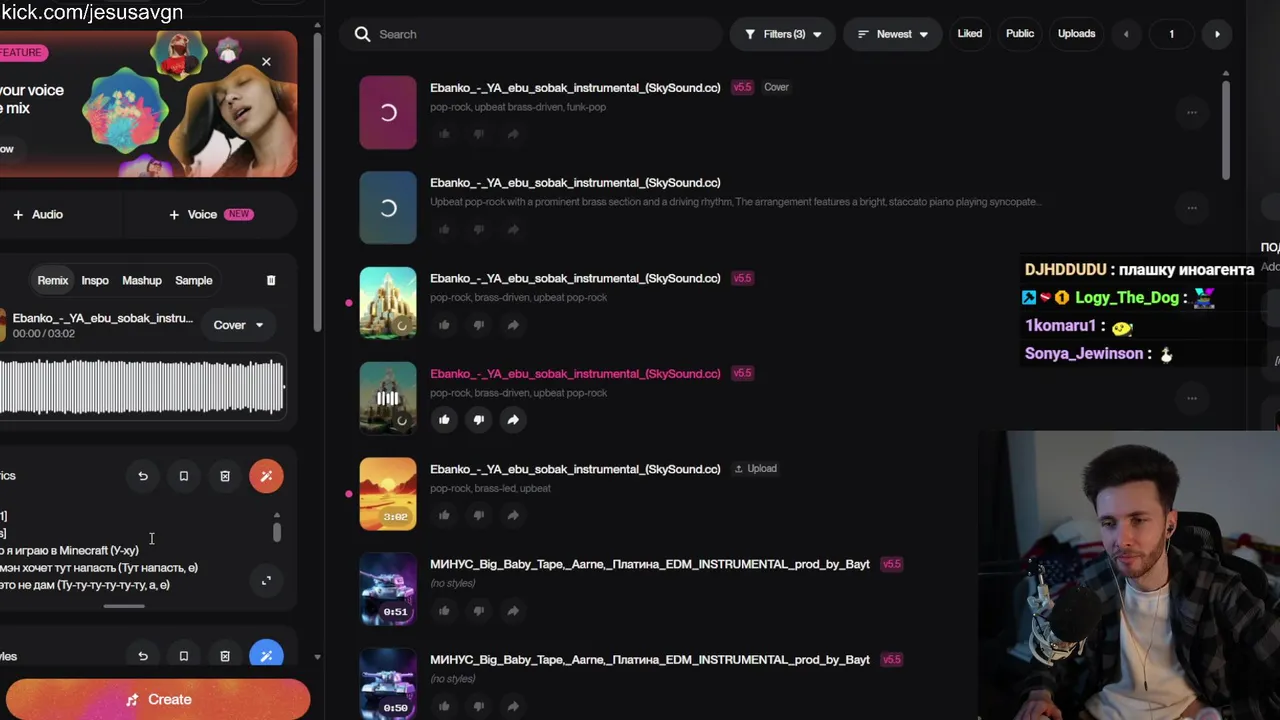
Task: Open the first Ebanko Cover song title
Action: [x=575, y=88]
